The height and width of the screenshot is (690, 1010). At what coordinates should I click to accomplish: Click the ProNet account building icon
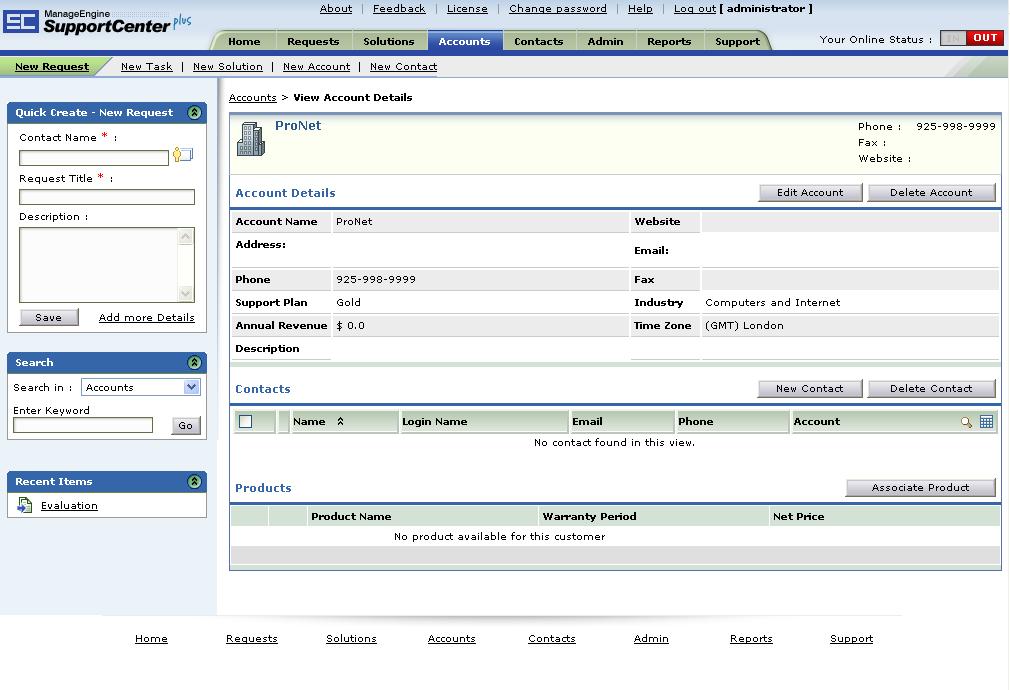pyautogui.click(x=250, y=140)
